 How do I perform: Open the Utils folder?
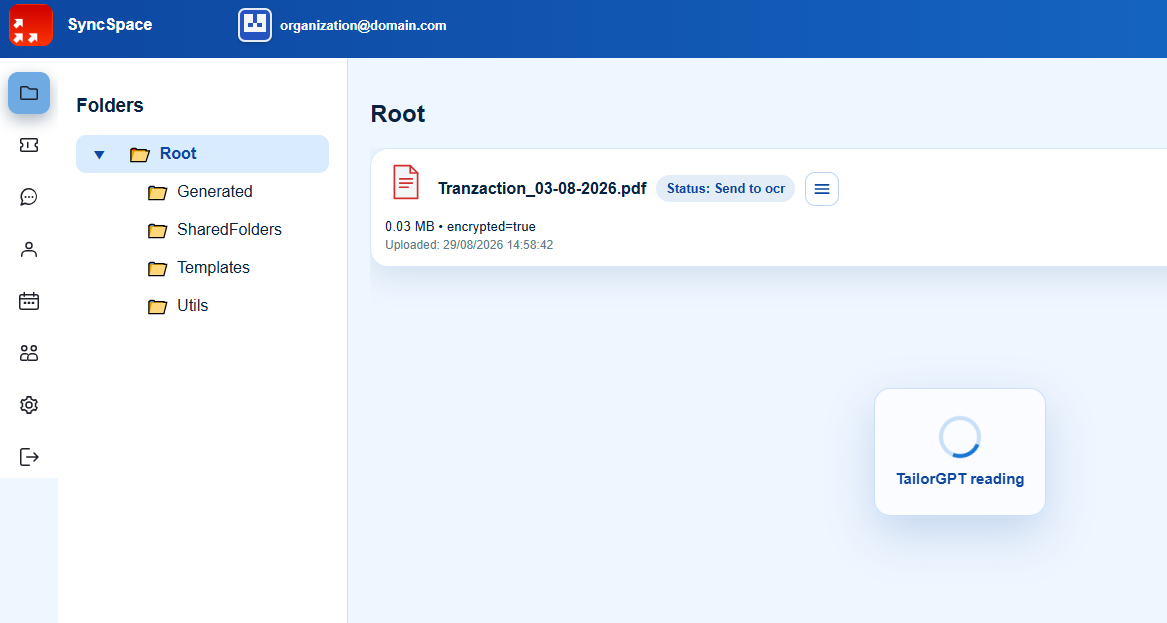click(192, 305)
